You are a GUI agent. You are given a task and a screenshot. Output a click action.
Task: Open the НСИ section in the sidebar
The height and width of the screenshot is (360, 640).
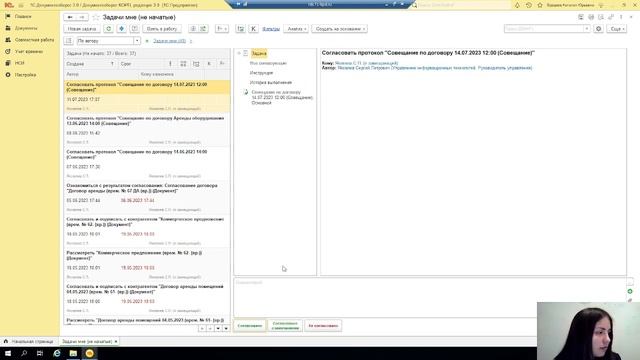click(x=20, y=63)
